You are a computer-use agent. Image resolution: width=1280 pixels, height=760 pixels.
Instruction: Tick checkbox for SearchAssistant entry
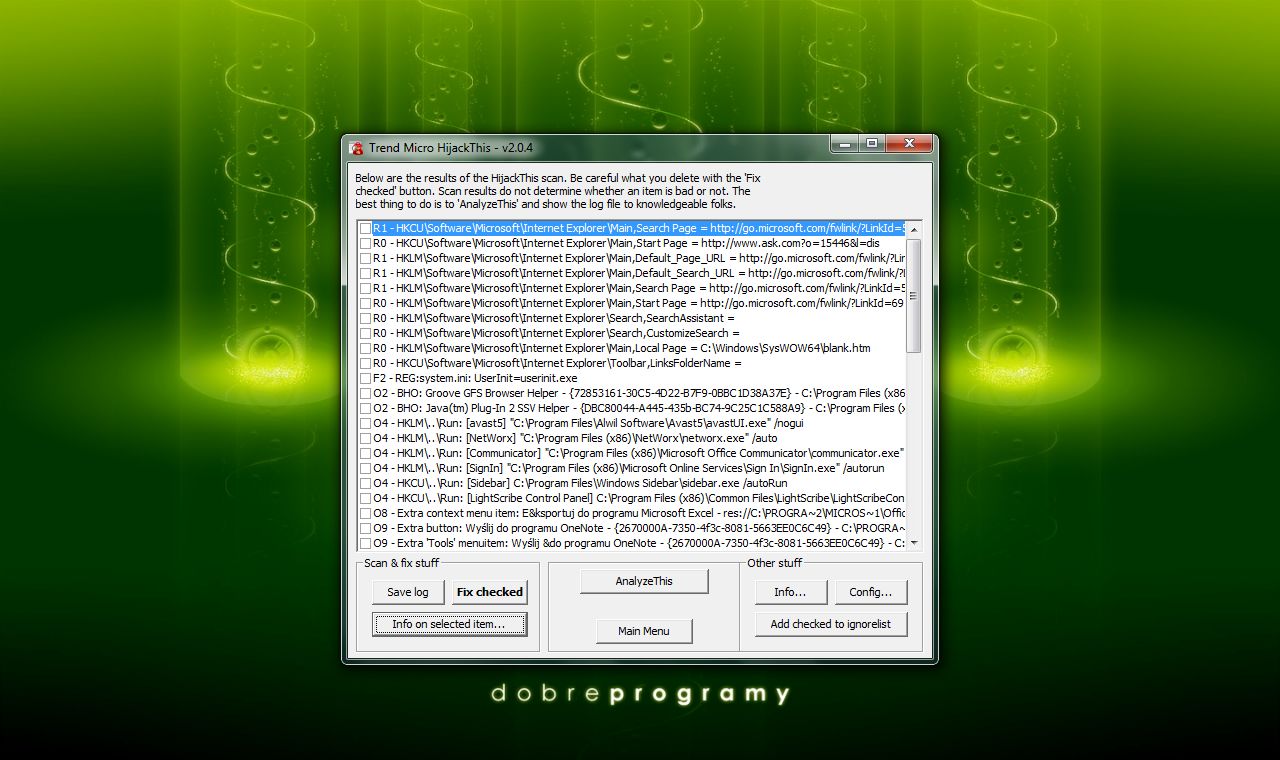click(366, 318)
